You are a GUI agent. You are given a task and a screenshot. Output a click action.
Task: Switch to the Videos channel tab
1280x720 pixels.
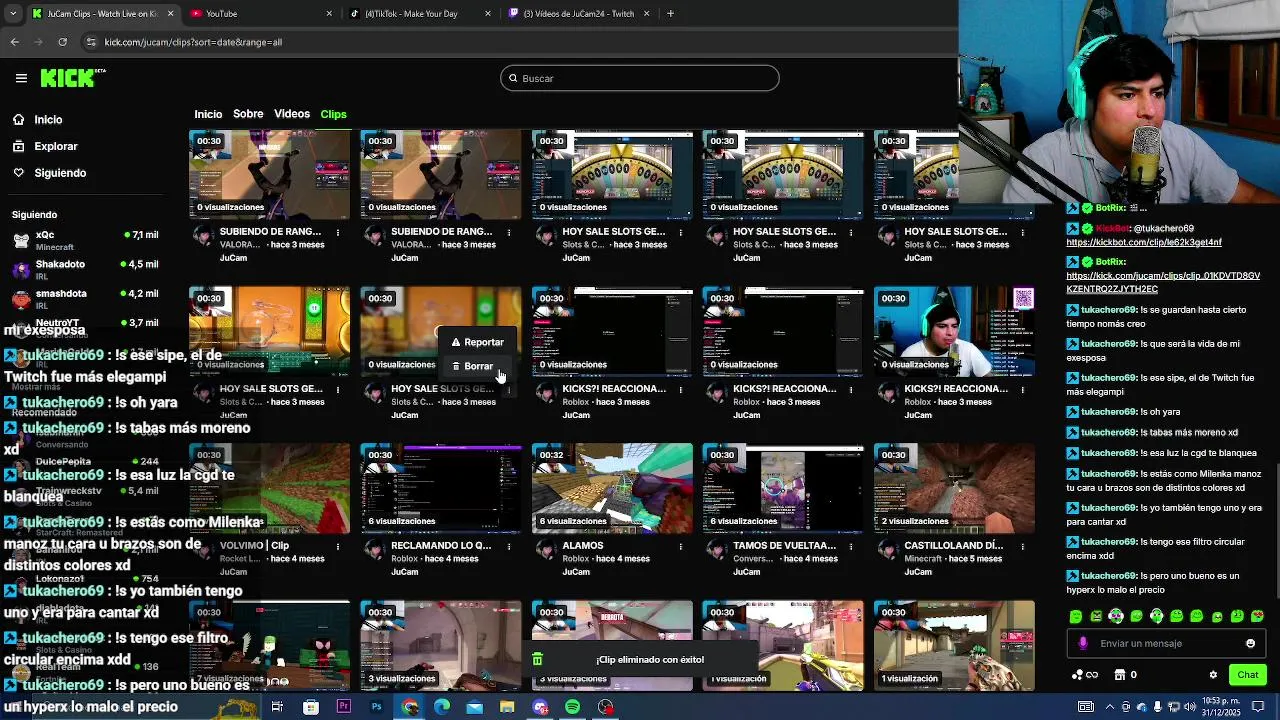[292, 114]
